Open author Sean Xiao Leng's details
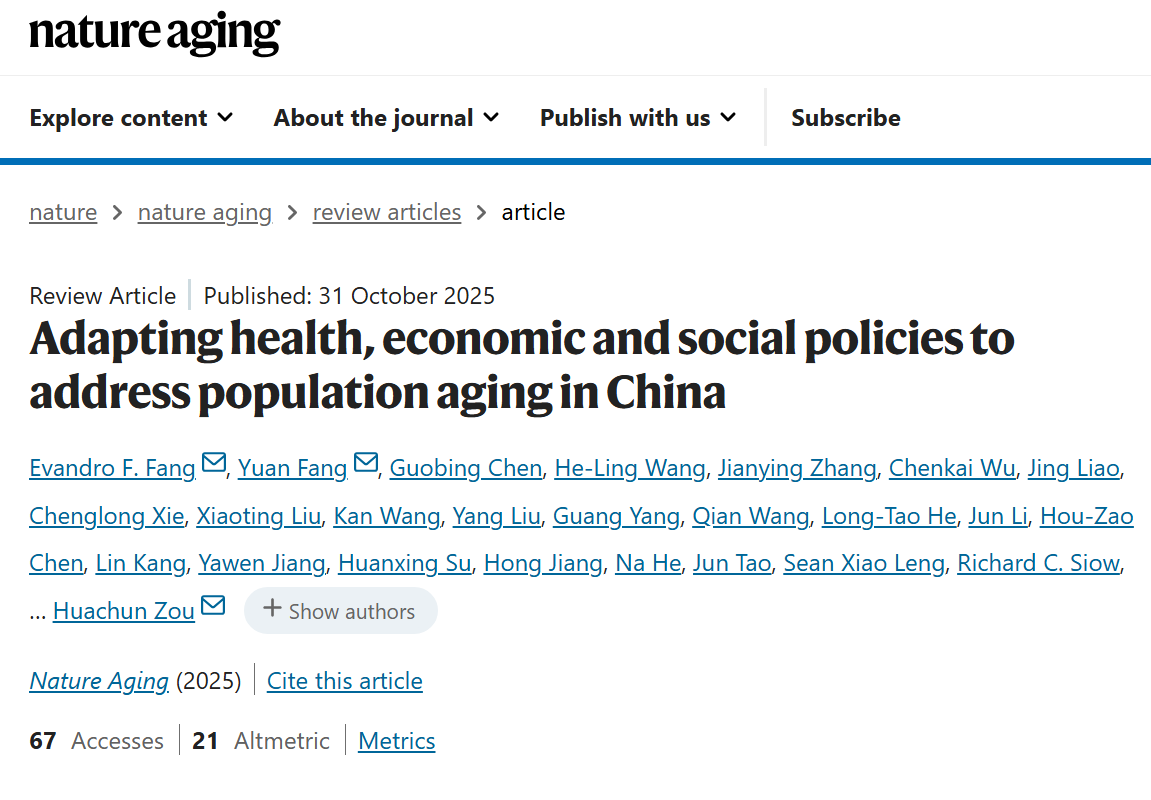Screen dimensions: 1151x800 [864, 563]
